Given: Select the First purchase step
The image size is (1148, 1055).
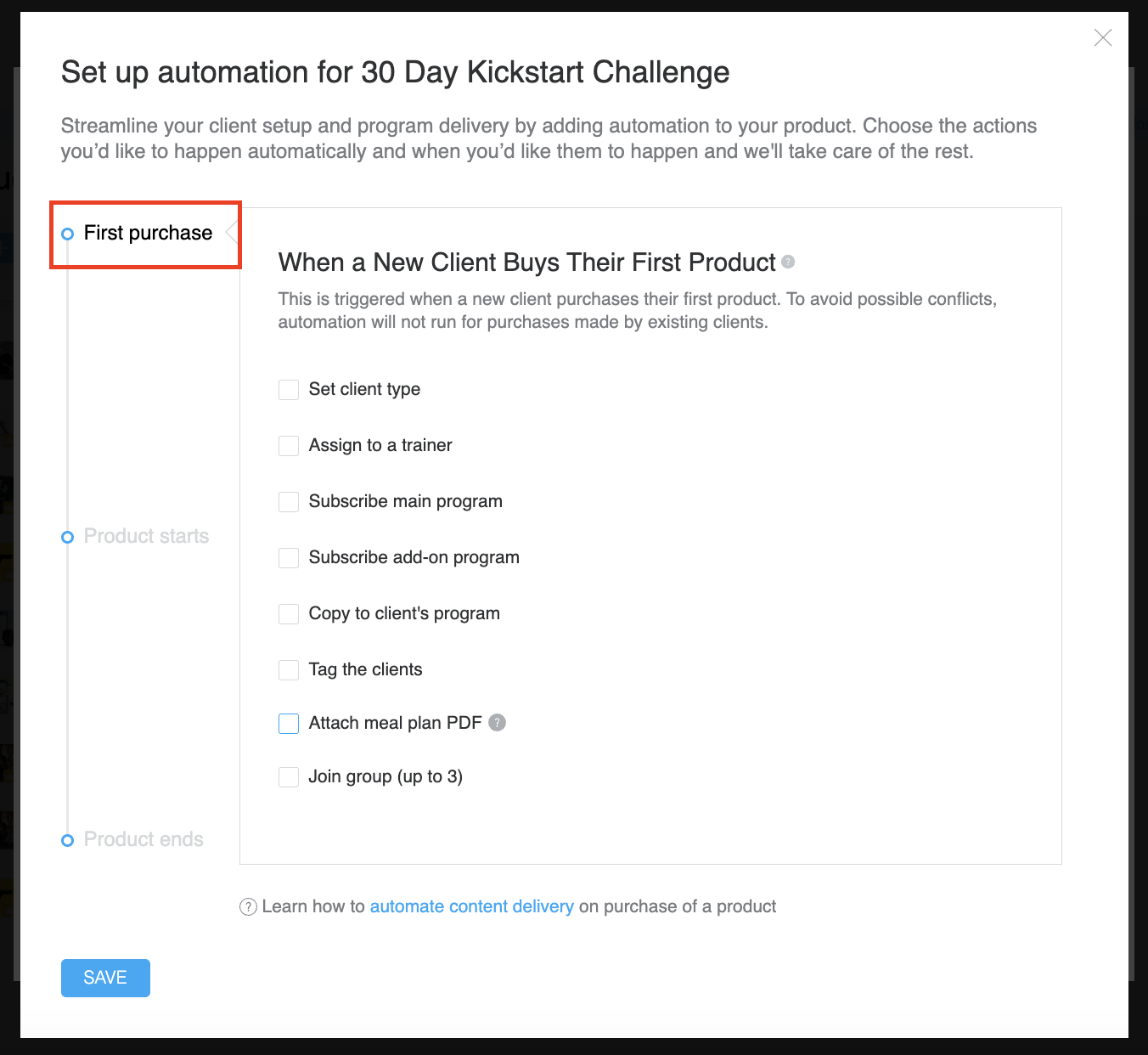Looking at the screenshot, I should click(x=148, y=234).
